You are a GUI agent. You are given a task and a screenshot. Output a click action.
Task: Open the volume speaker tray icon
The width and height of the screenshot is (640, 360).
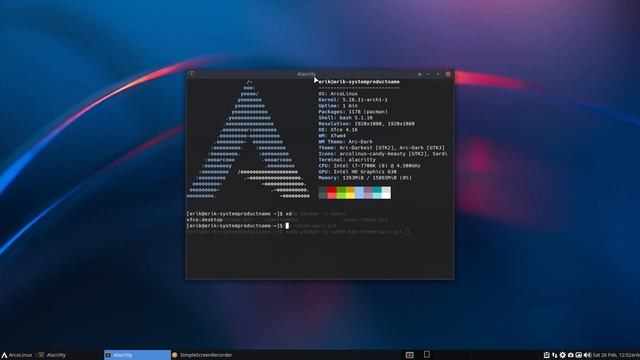pos(587,355)
